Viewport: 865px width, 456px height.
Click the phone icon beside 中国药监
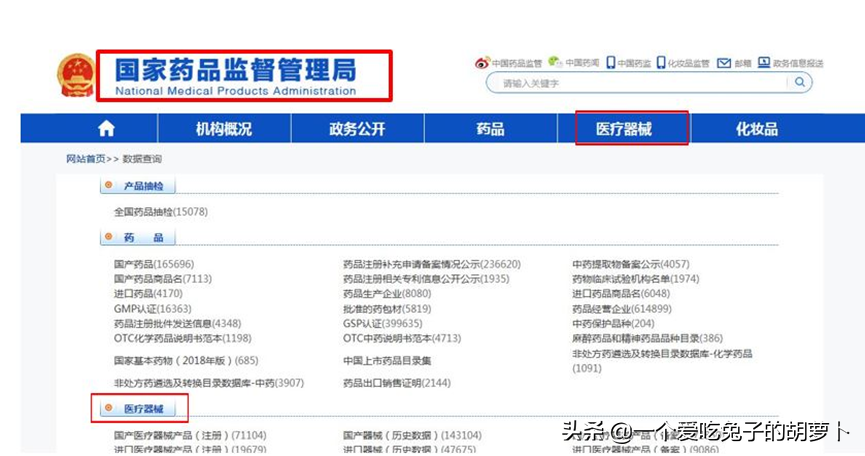pos(610,63)
